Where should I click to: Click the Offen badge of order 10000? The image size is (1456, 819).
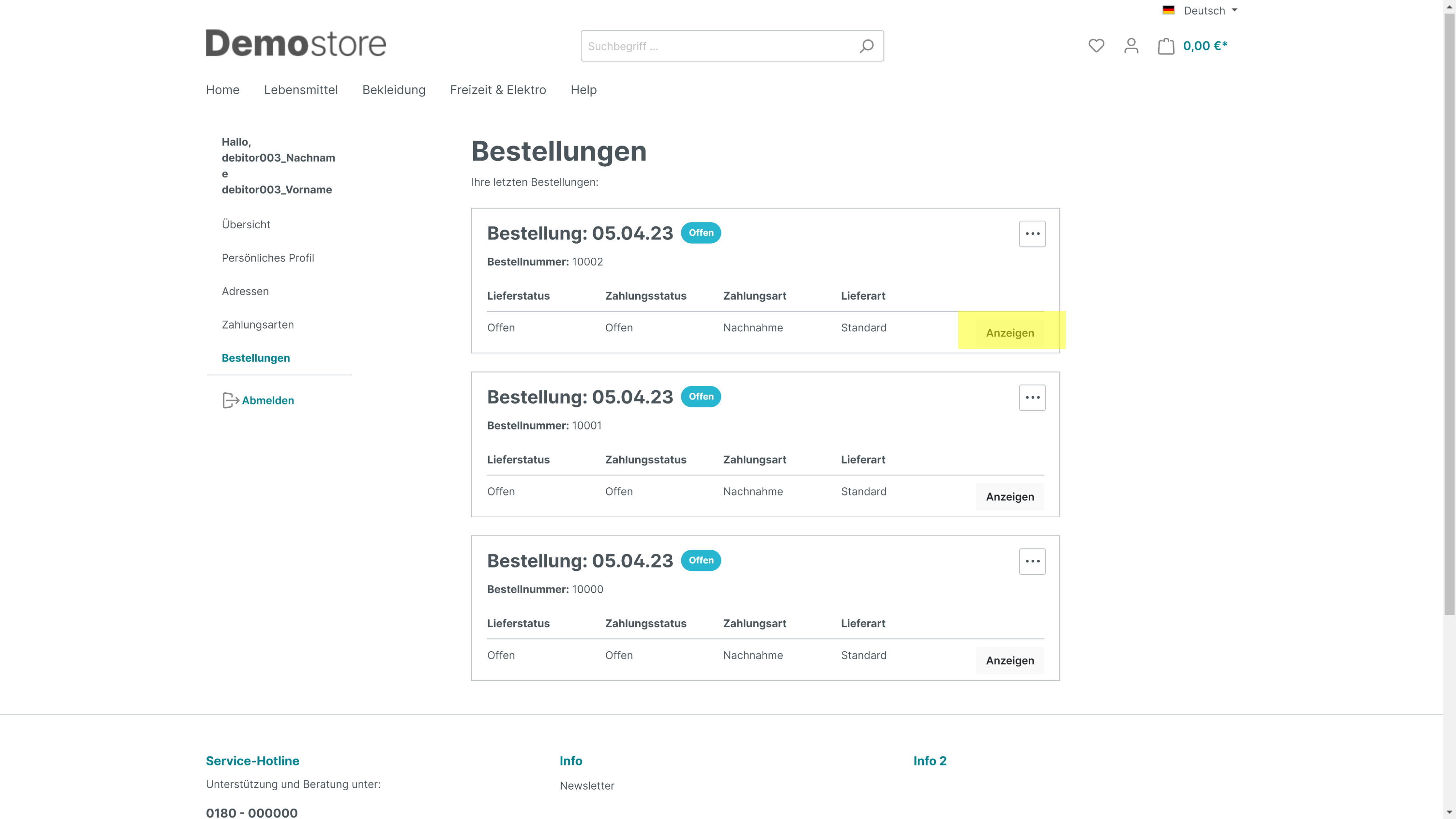(x=701, y=561)
